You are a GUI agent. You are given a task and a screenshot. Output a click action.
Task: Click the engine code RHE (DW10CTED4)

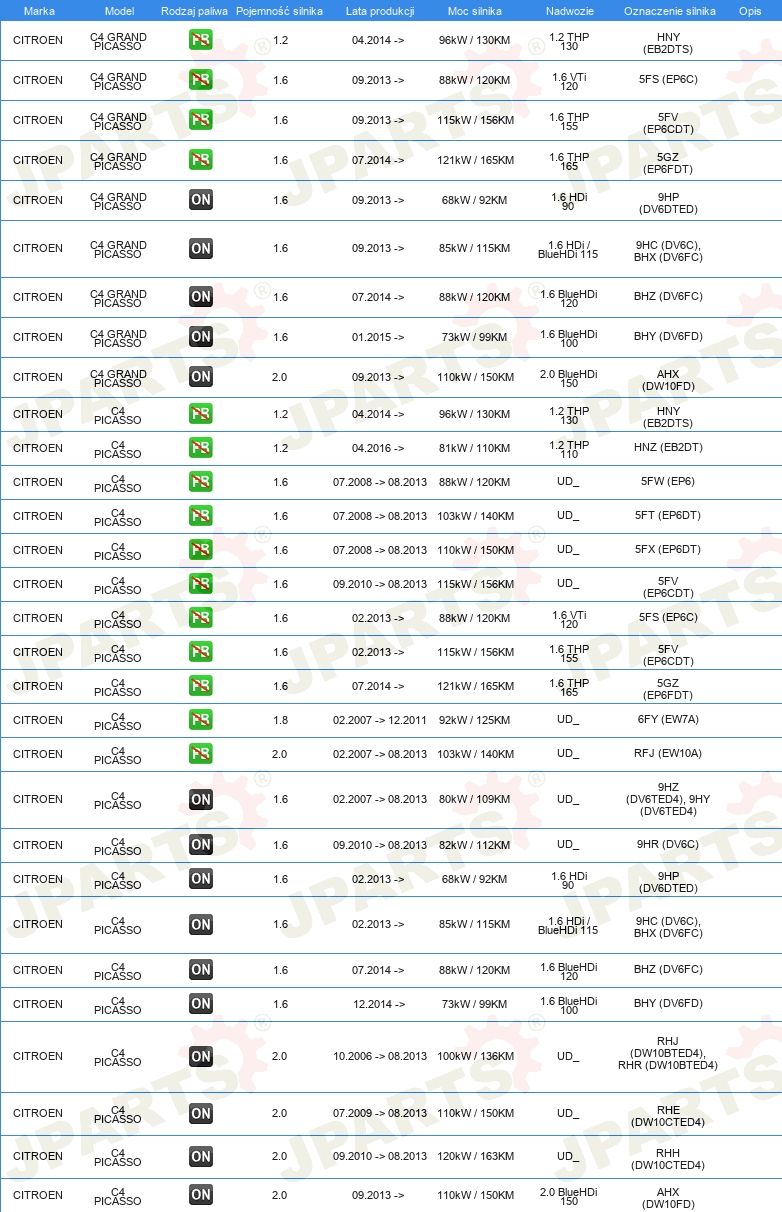click(668, 1114)
